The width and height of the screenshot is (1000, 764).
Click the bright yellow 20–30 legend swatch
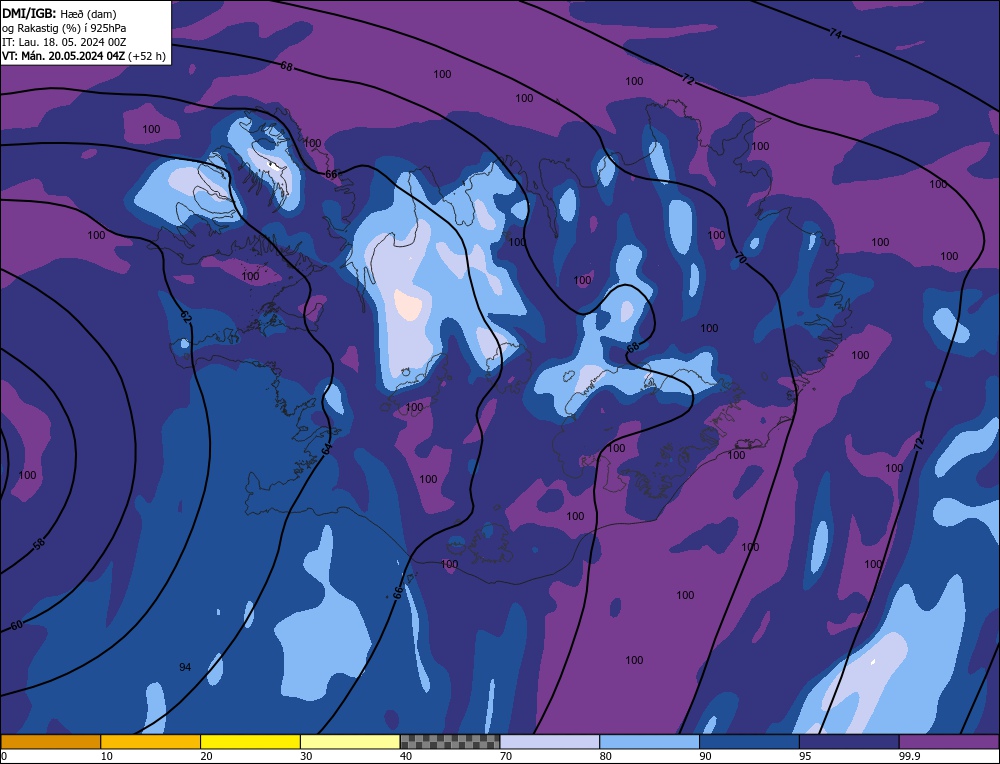[x=250, y=741]
